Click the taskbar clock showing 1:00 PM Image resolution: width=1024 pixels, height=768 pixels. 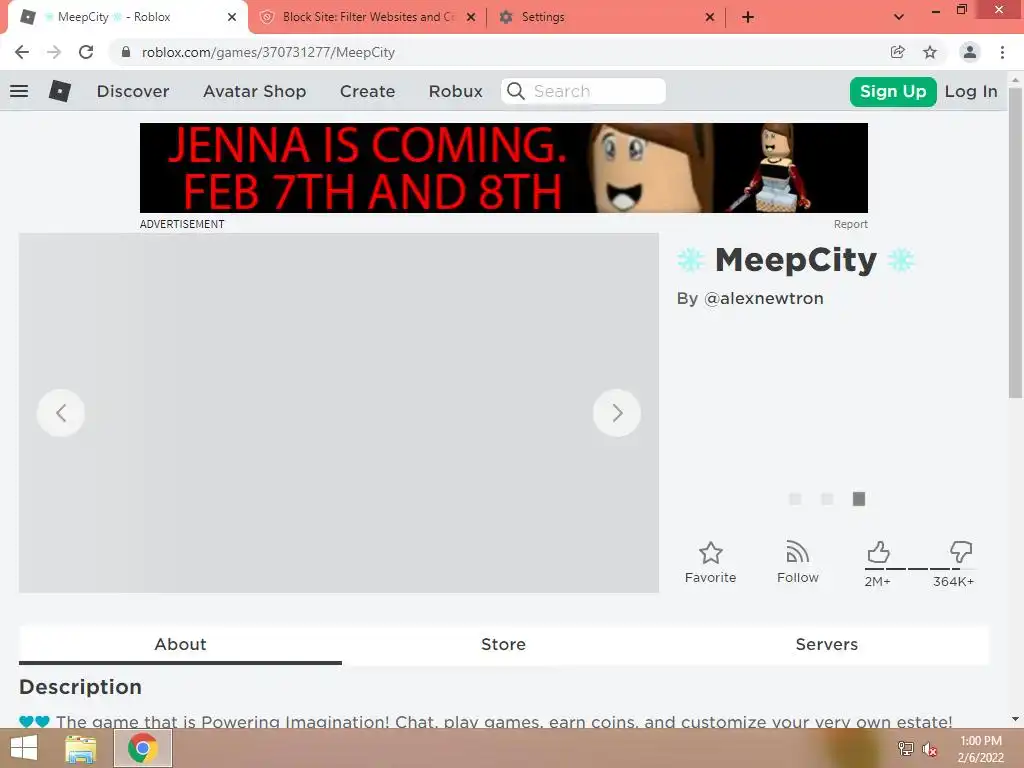(x=980, y=749)
